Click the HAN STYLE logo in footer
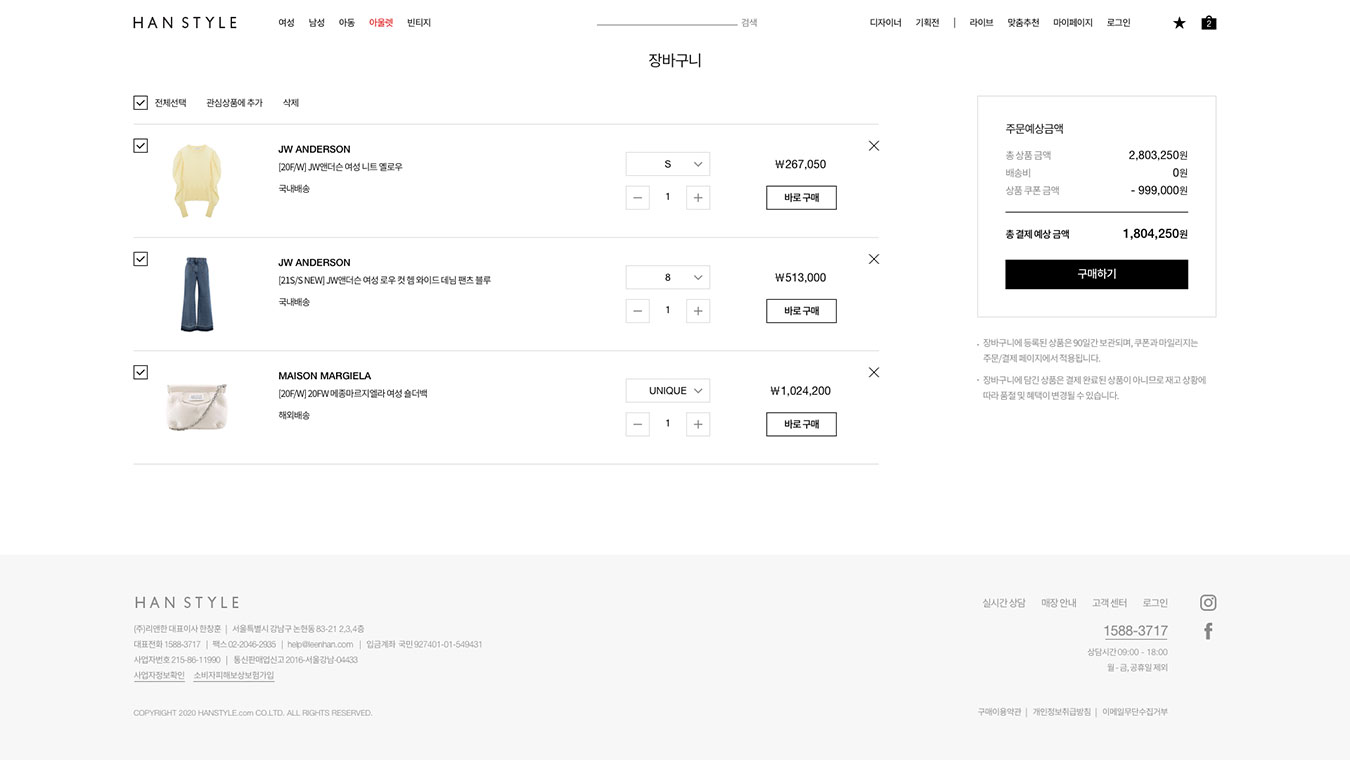 (187, 602)
